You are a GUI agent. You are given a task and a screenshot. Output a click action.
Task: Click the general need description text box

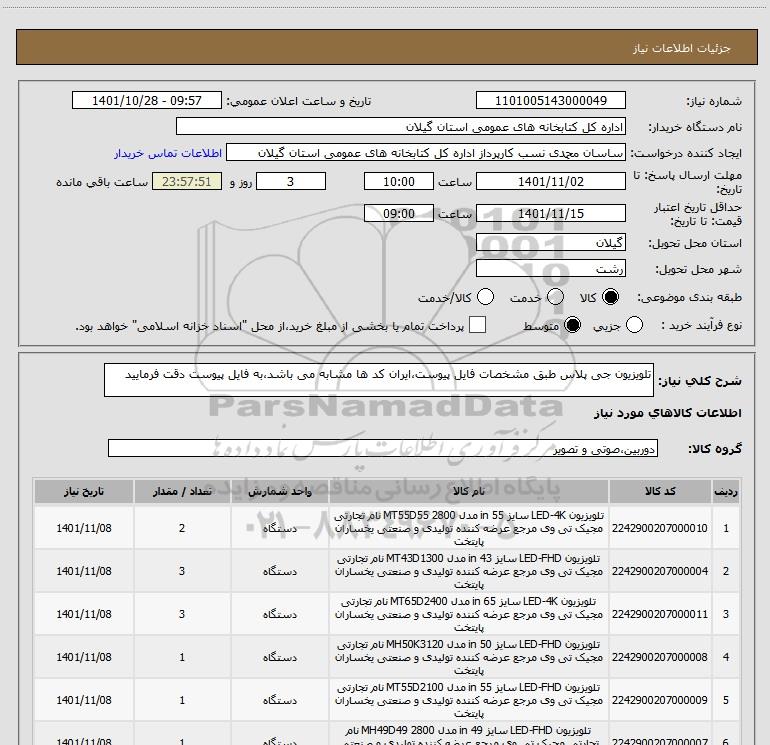pos(379,380)
